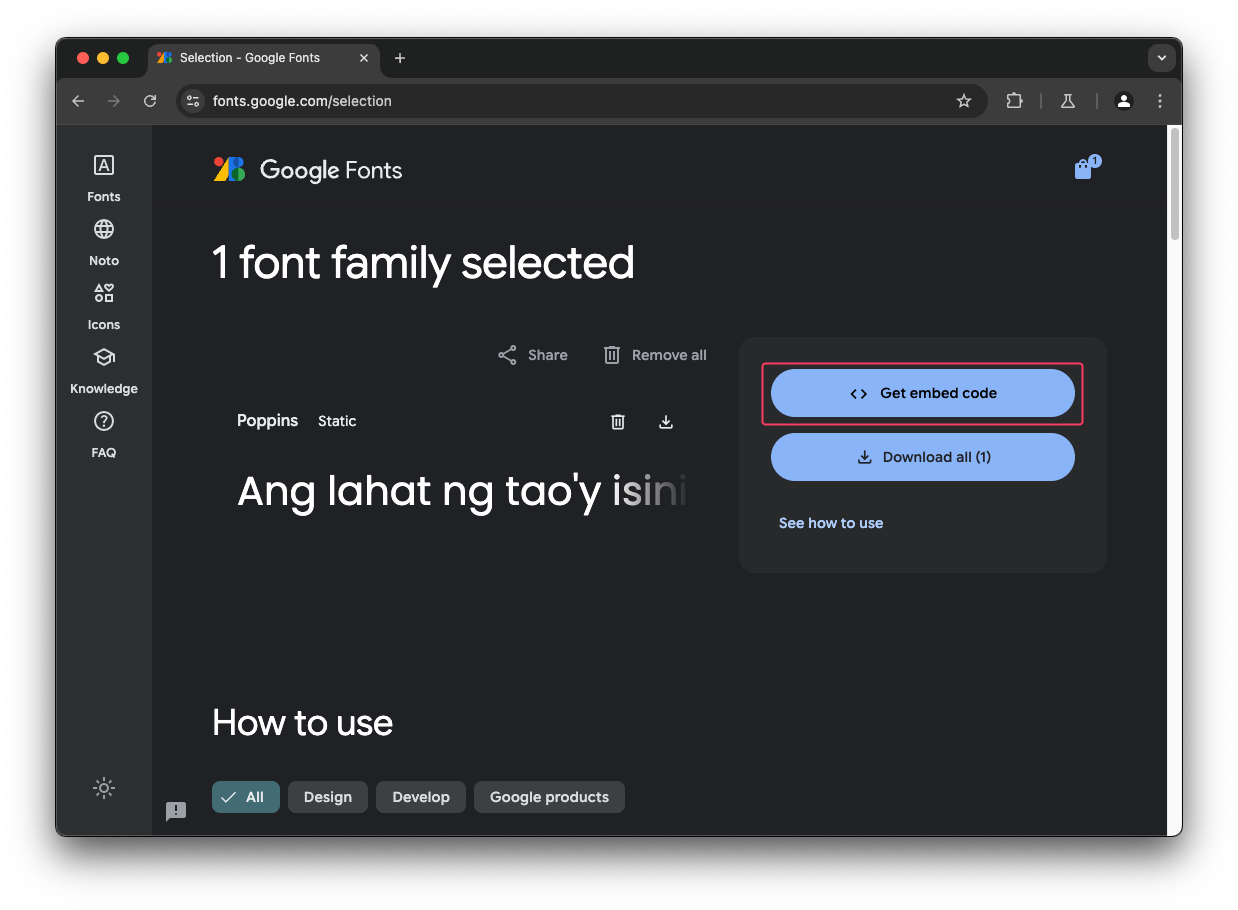View selection via the bag icon with badge
This screenshot has width=1238, height=910.
(x=1083, y=168)
